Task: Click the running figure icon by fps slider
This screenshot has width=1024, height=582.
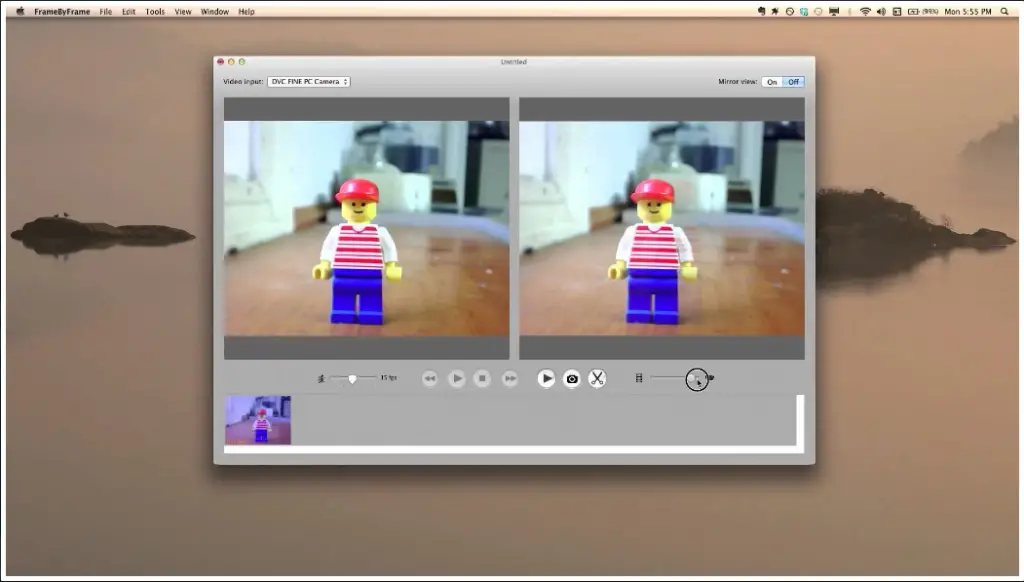Action: coord(321,378)
